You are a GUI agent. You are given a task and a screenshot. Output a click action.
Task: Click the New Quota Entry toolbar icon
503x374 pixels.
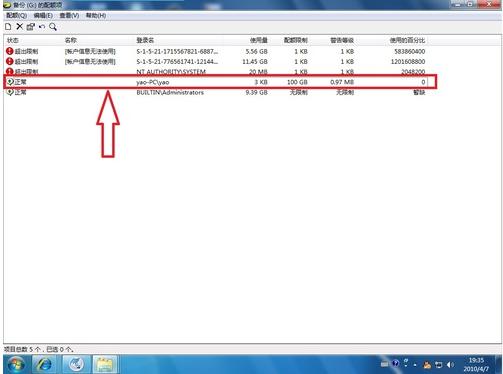point(8,27)
